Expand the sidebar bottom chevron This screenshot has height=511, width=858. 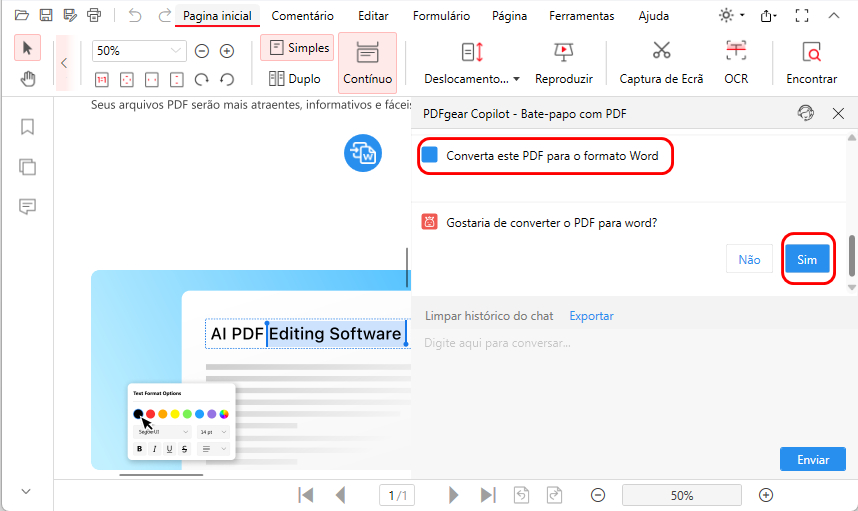click(x=26, y=491)
